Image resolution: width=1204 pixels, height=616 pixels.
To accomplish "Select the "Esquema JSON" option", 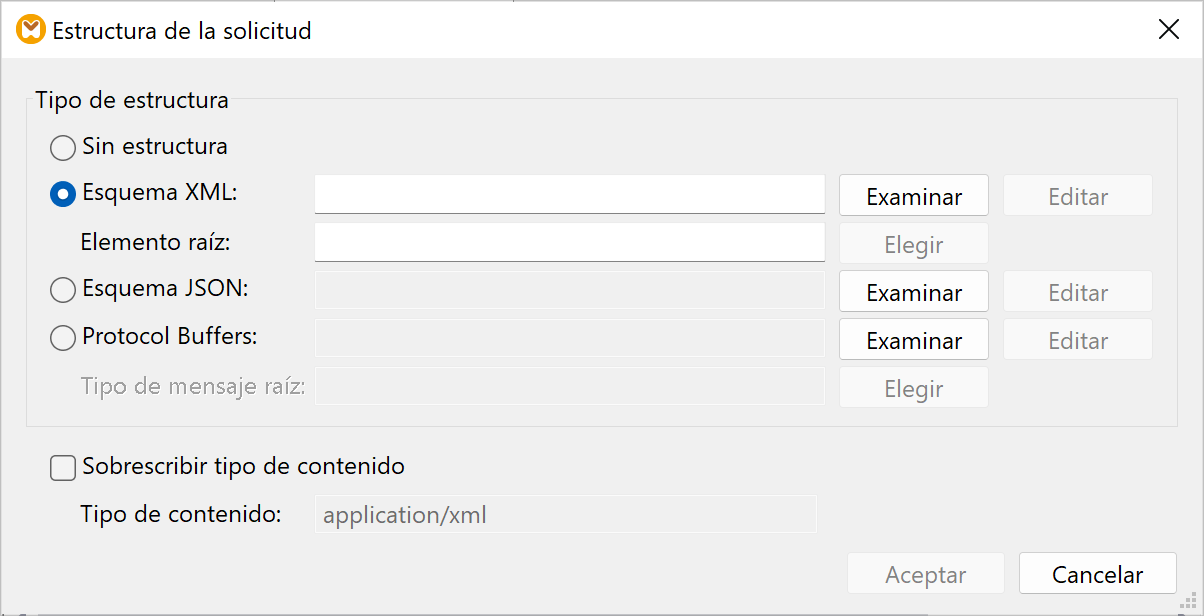I will pos(62,290).
